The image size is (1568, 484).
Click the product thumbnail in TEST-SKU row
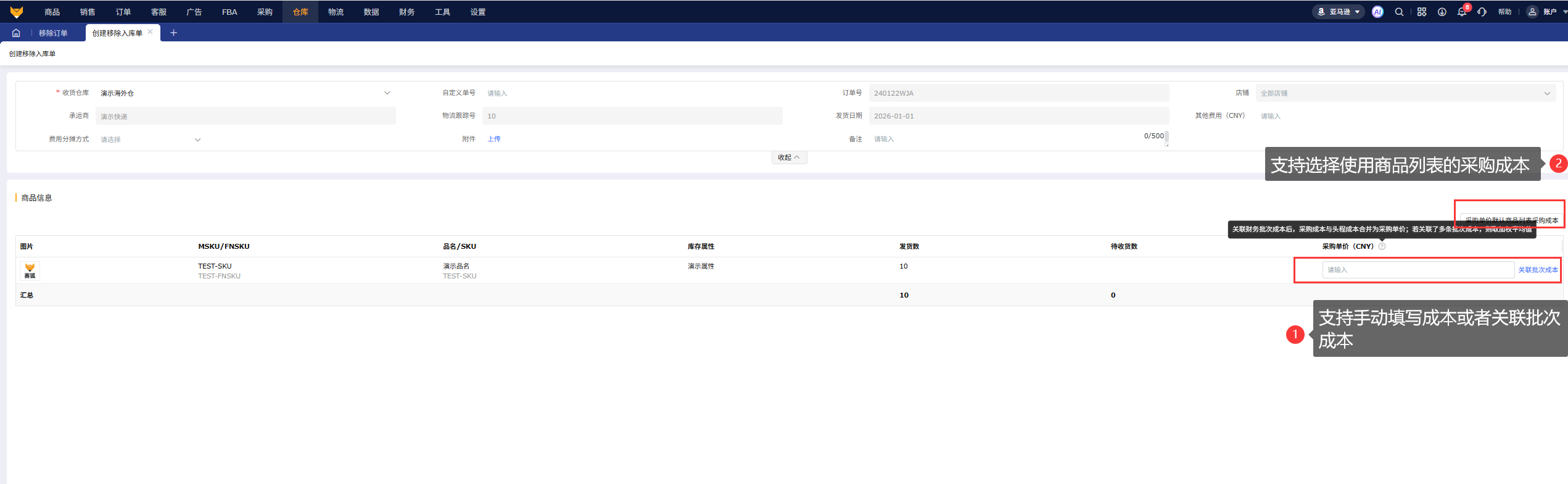point(30,270)
